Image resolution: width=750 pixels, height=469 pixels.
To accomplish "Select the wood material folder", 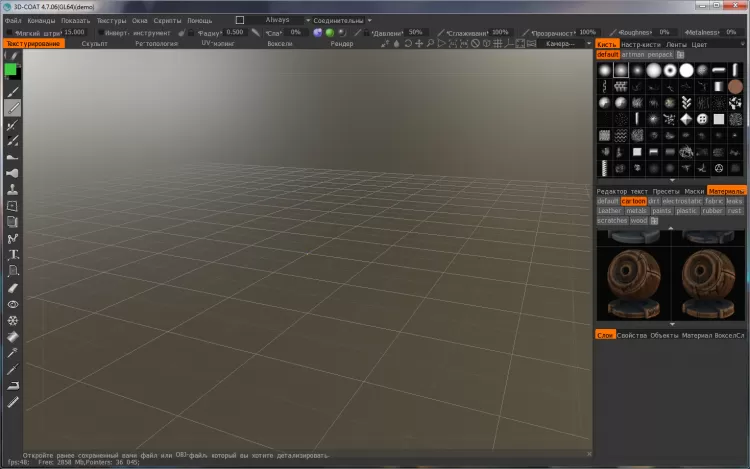I will [639, 220].
